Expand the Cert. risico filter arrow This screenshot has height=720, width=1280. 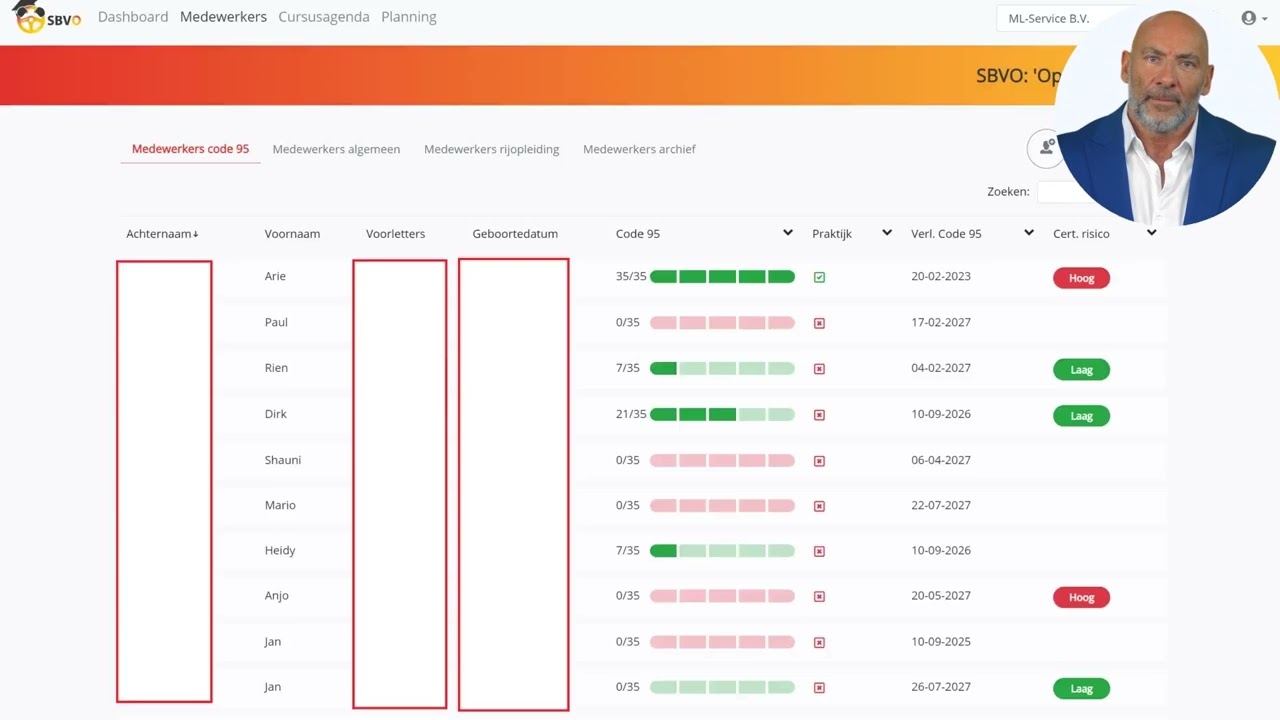pyautogui.click(x=1151, y=233)
